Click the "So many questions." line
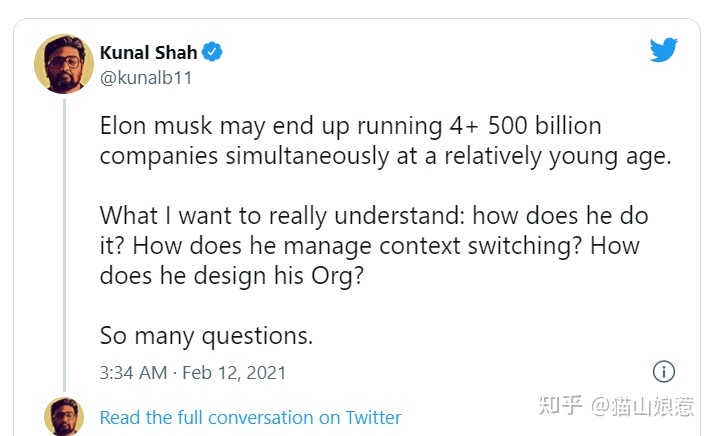Screen dimensions: 712x436 (206, 336)
